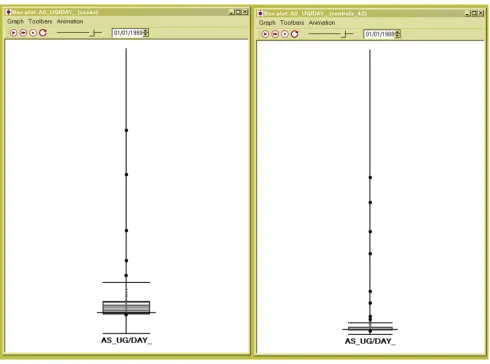Step the animation forward in controls window

point(275,34)
